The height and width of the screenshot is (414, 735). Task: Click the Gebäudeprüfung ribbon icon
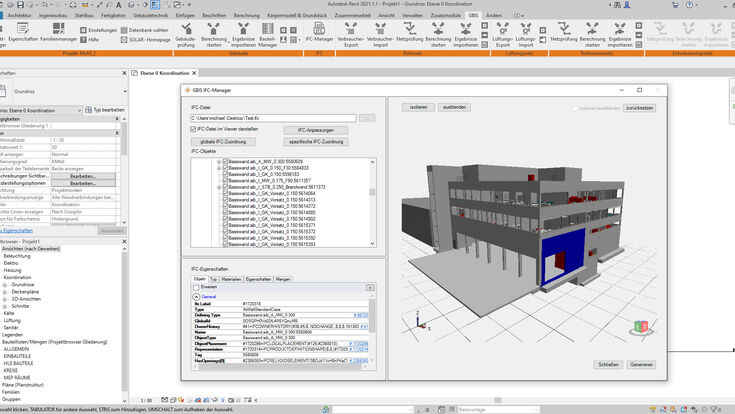click(x=186, y=35)
